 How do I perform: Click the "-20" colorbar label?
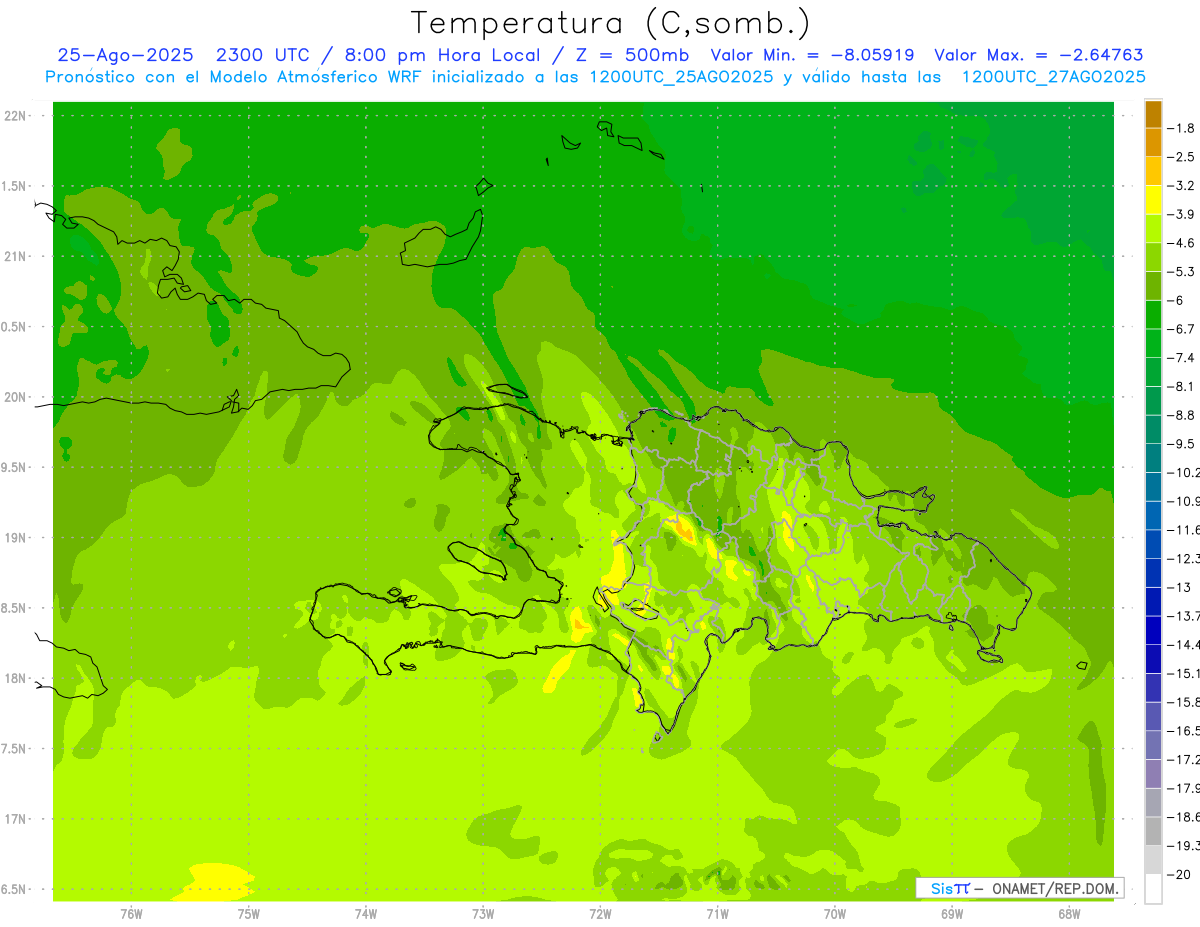(1179, 874)
